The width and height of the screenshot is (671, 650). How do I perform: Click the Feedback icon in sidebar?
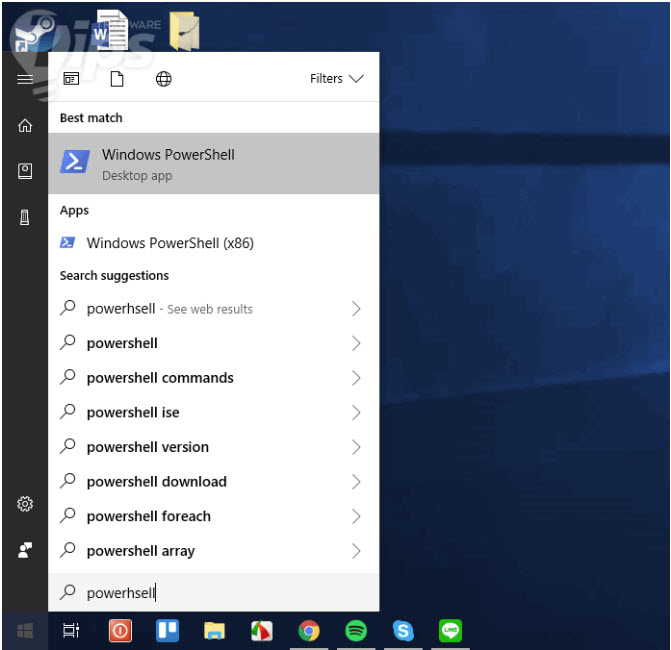[25, 550]
